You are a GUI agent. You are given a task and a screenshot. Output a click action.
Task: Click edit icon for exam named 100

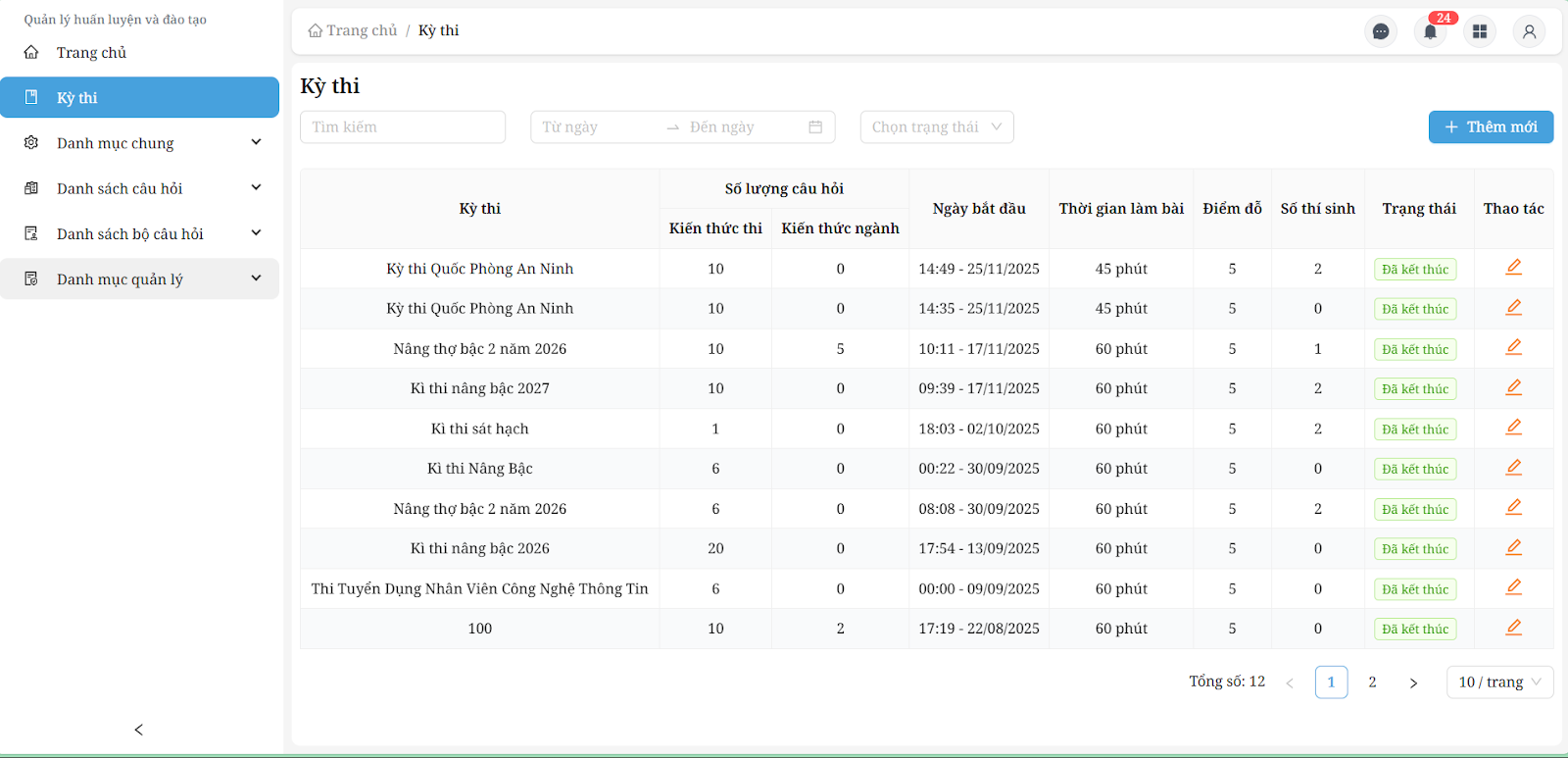[1513, 628]
